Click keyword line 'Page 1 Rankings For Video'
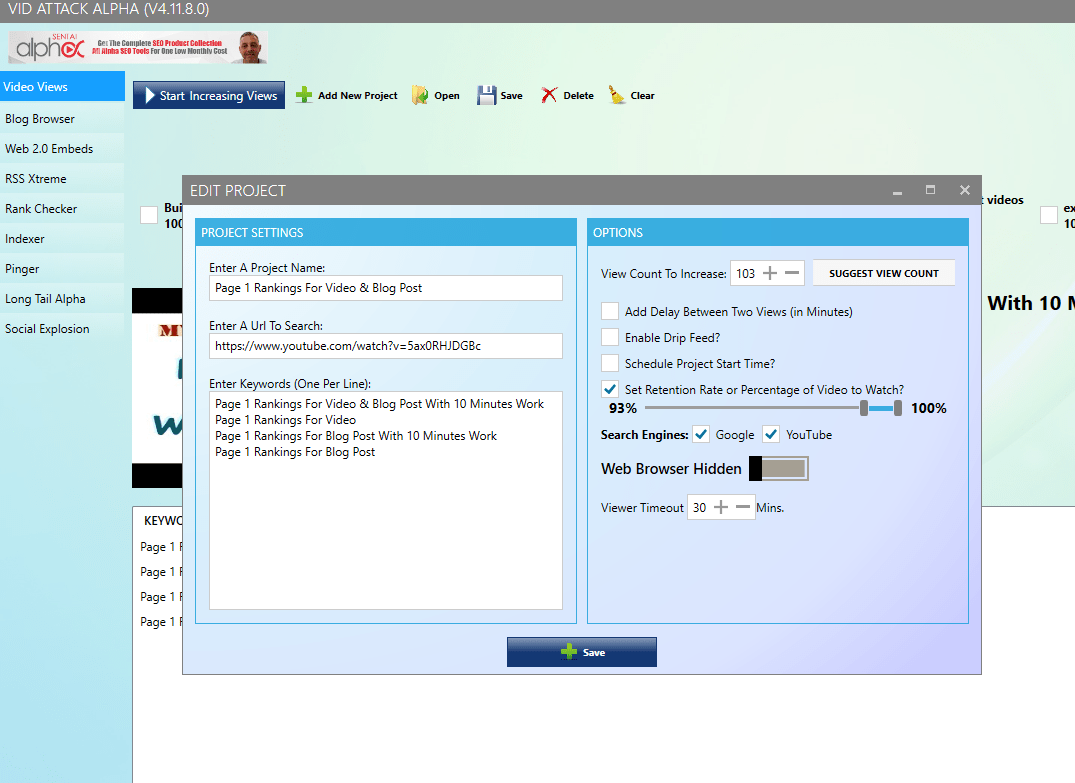The height and width of the screenshot is (783, 1075). click(286, 420)
